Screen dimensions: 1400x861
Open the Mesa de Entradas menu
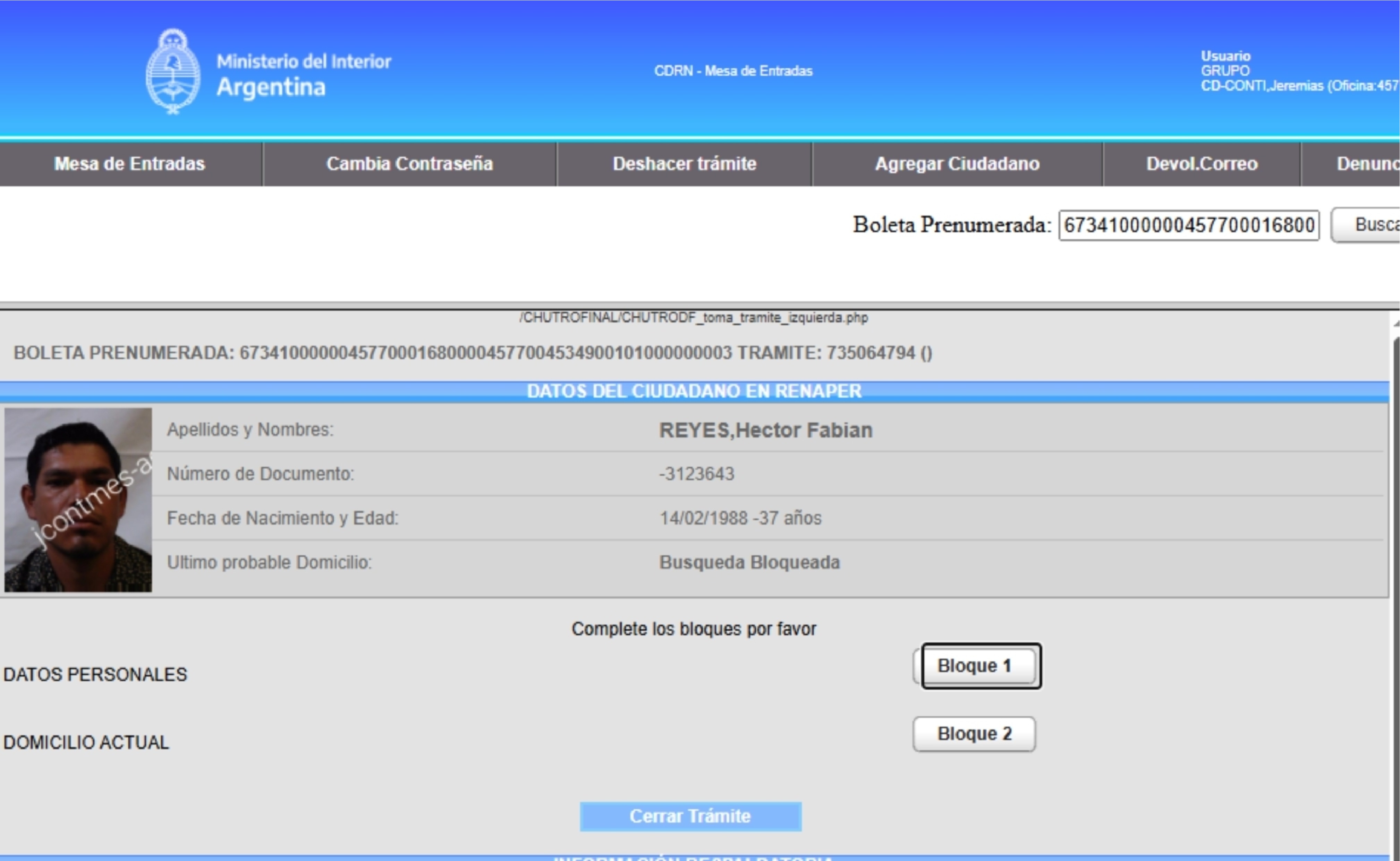tap(130, 164)
